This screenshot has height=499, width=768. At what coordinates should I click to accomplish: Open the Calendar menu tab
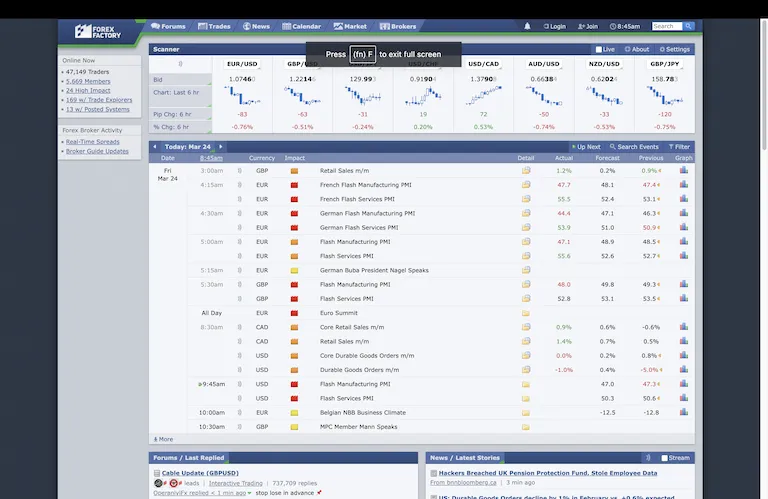pyautogui.click(x=302, y=26)
